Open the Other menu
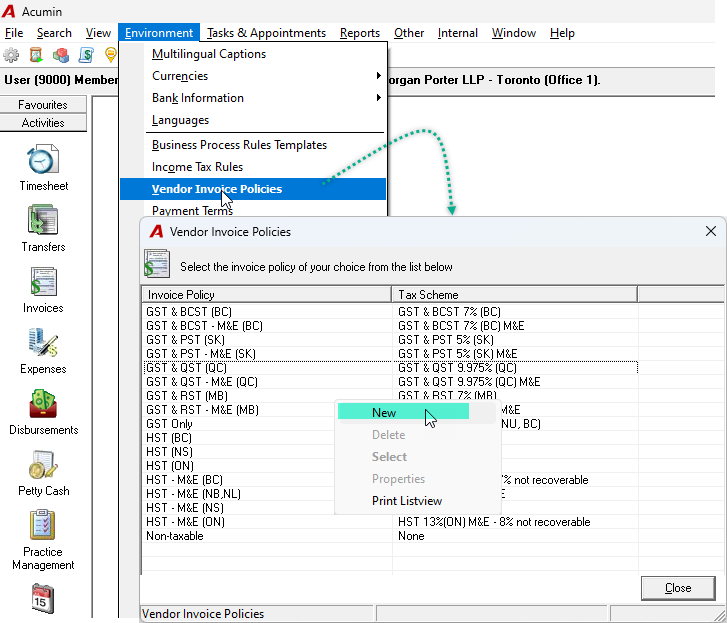 (409, 33)
